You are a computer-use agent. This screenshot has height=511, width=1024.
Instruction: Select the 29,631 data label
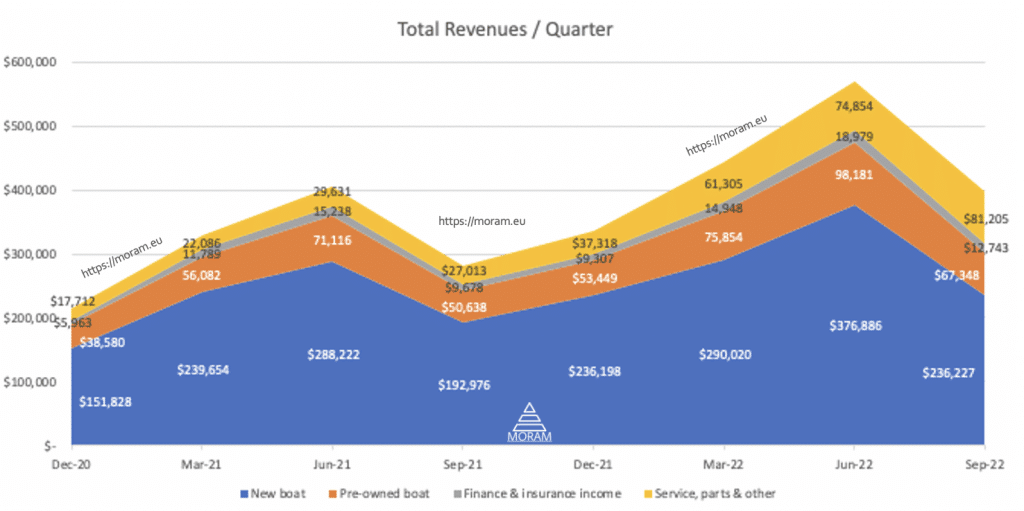(332, 191)
